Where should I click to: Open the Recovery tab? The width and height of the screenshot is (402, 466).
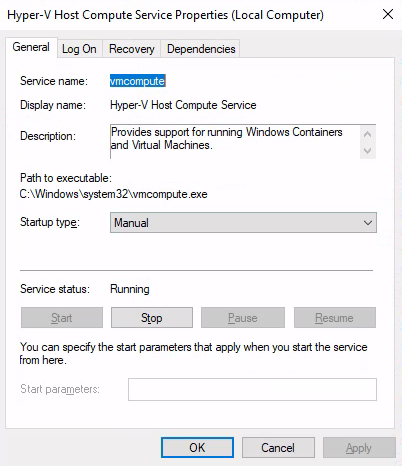tap(132, 49)
